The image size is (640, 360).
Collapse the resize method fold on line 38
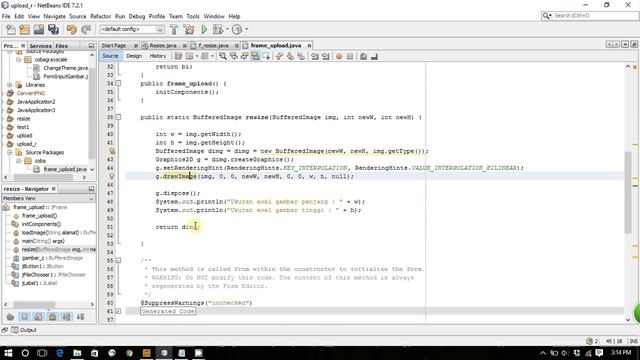(x=118, y=117)
